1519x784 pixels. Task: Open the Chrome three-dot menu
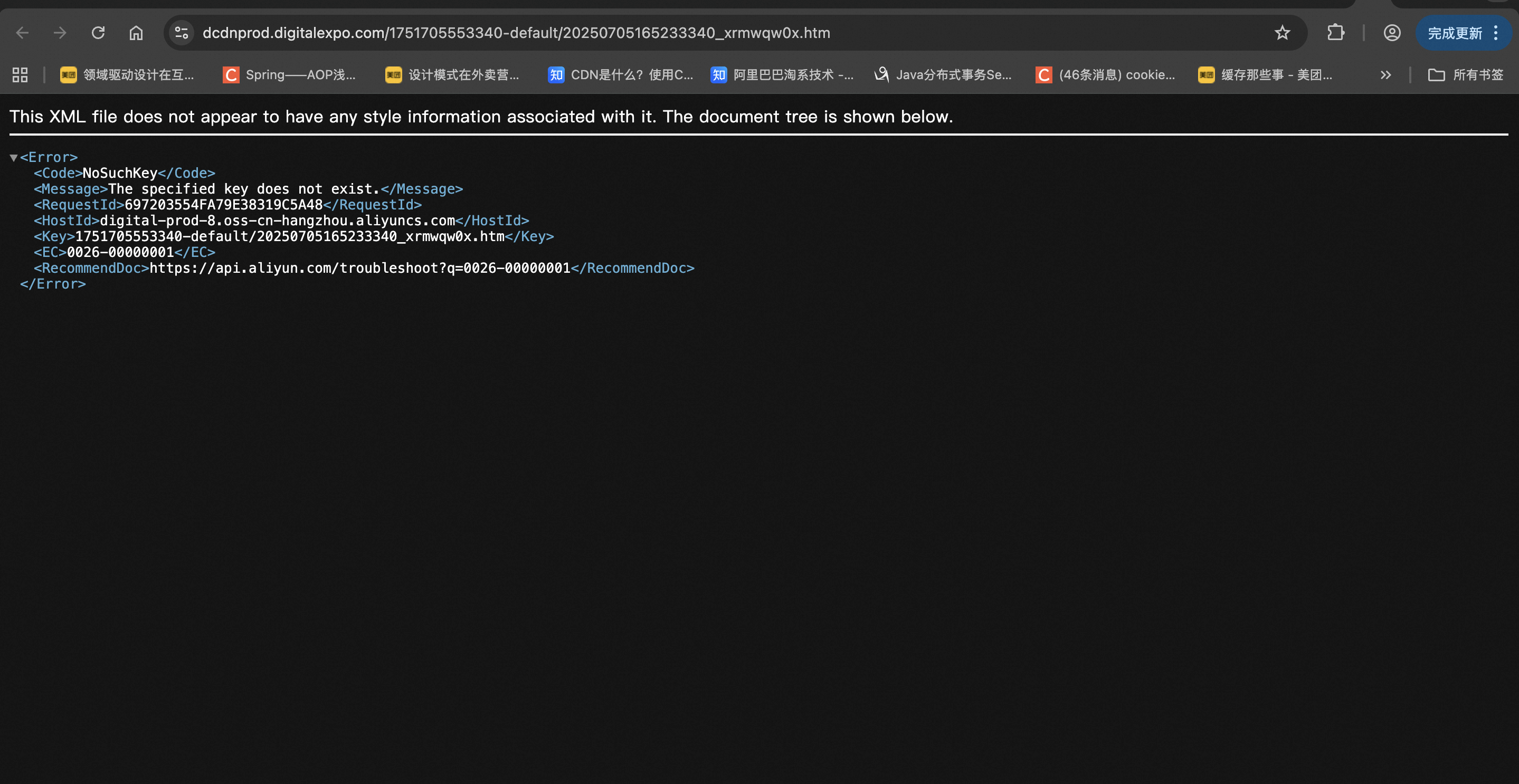point(1496,33)
